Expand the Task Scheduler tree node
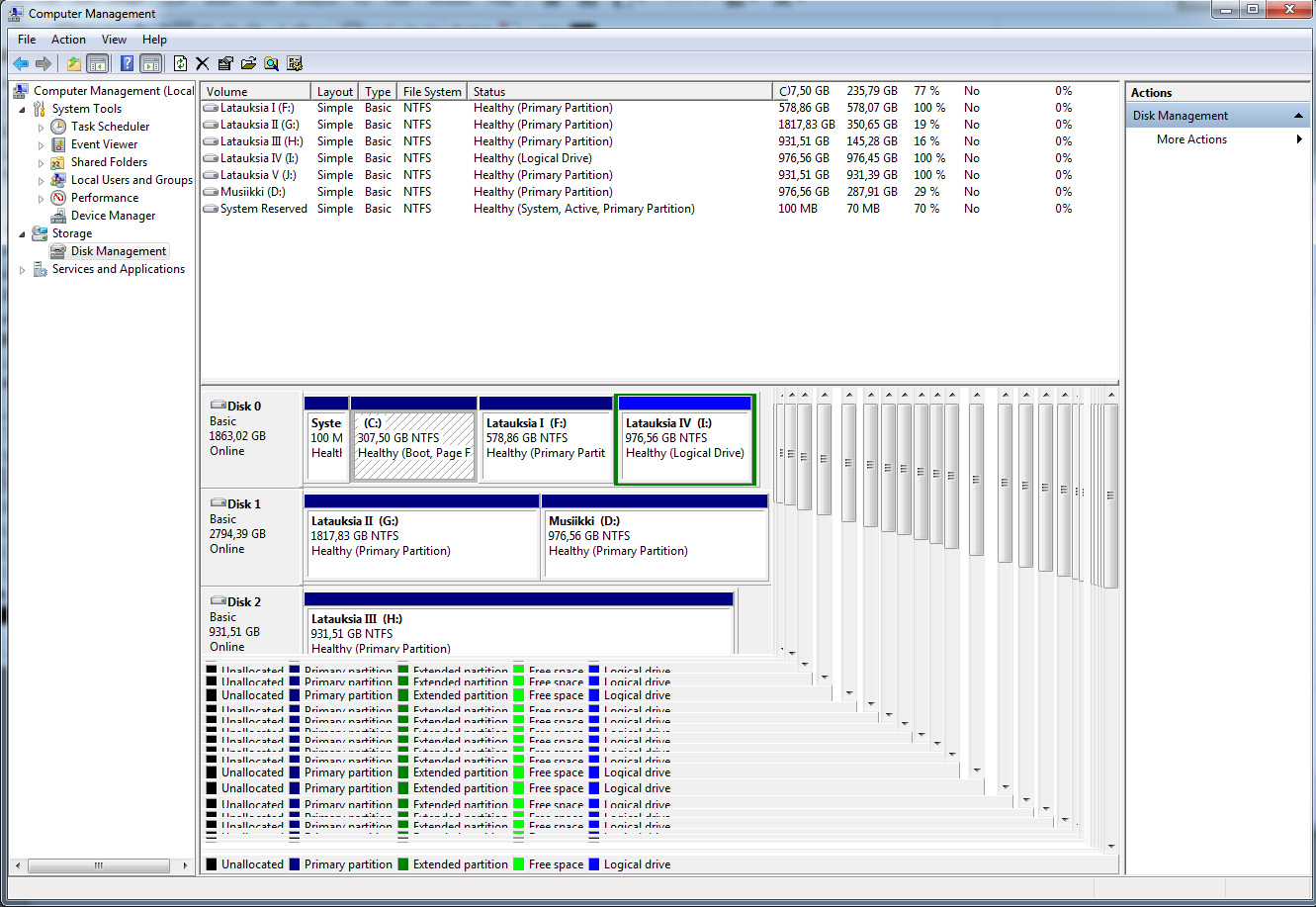This screenshot has height=907, width=1316. (42, 127)
